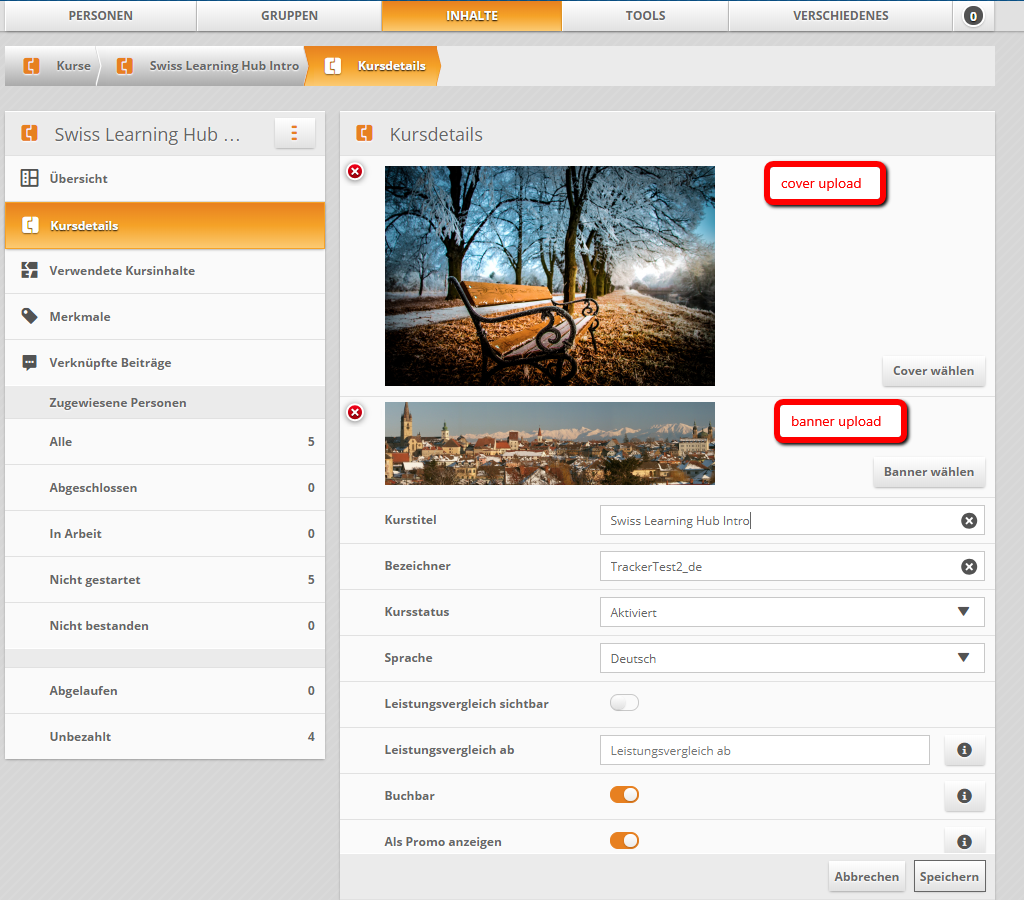Show info icon for Buchbar
This screenshot has height=900, width=1024.
point(964,796)
